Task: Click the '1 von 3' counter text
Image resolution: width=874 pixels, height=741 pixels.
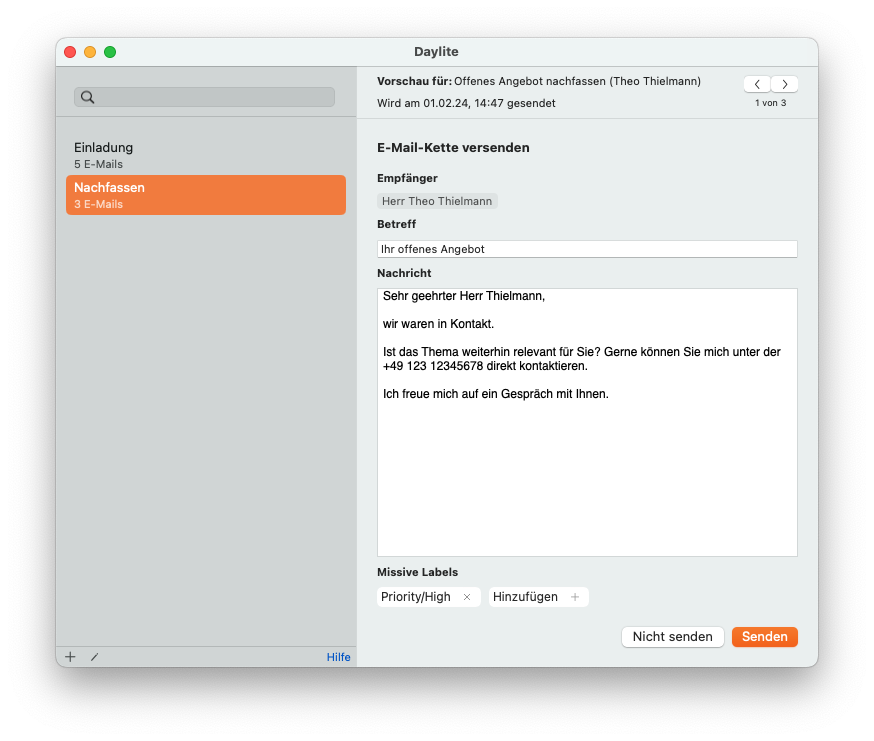Action: (x=770, y=103)
